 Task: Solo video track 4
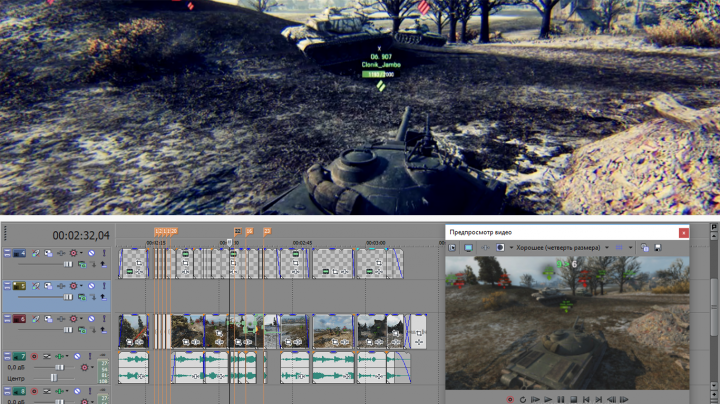coord(104,253)
